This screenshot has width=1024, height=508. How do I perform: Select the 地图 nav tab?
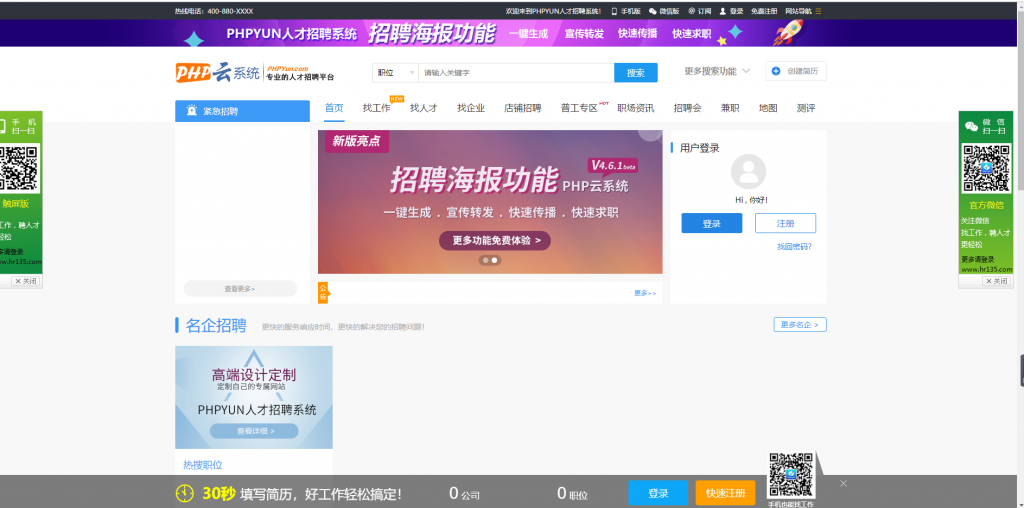[x=768, y=108]
